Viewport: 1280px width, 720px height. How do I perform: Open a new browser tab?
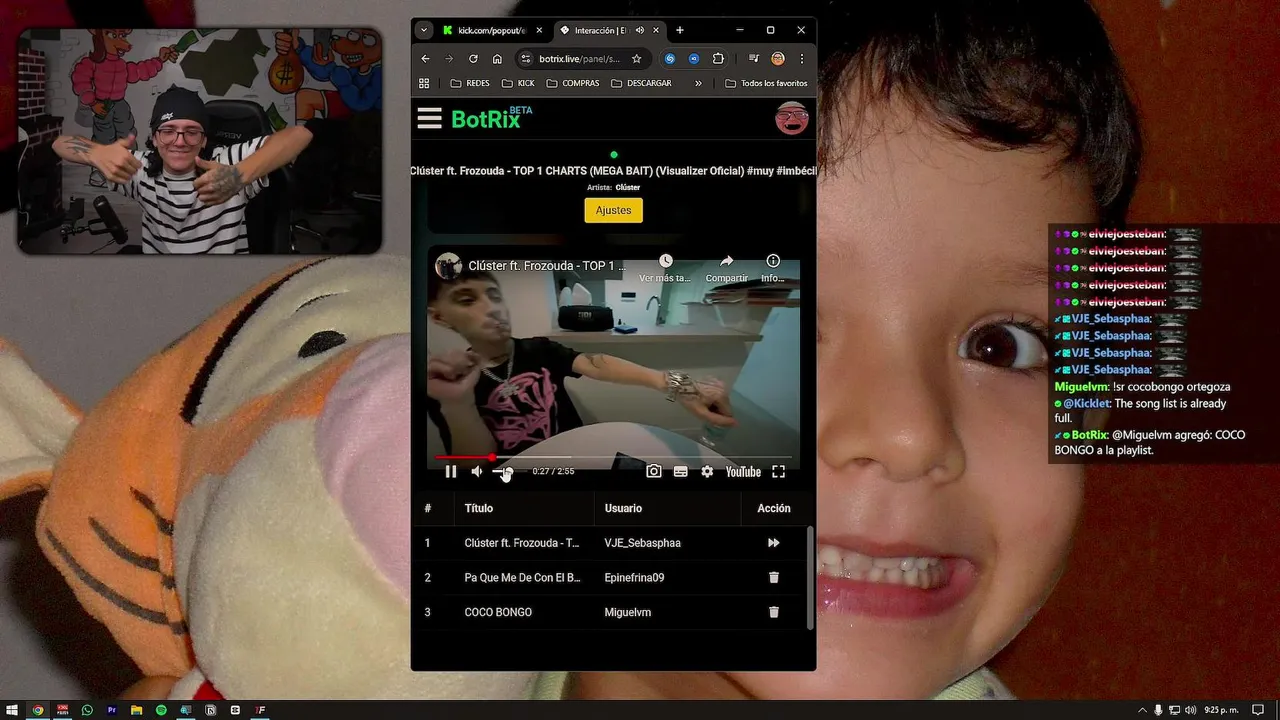pyautogui.click(x=680, y=30)
